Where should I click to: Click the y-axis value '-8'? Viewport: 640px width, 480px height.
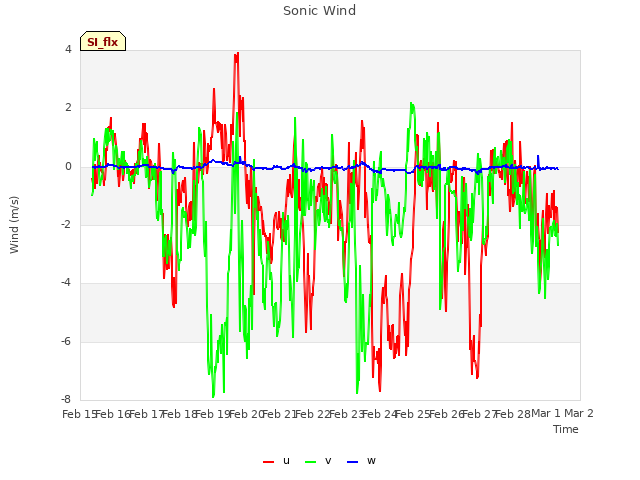coord(67,399)
